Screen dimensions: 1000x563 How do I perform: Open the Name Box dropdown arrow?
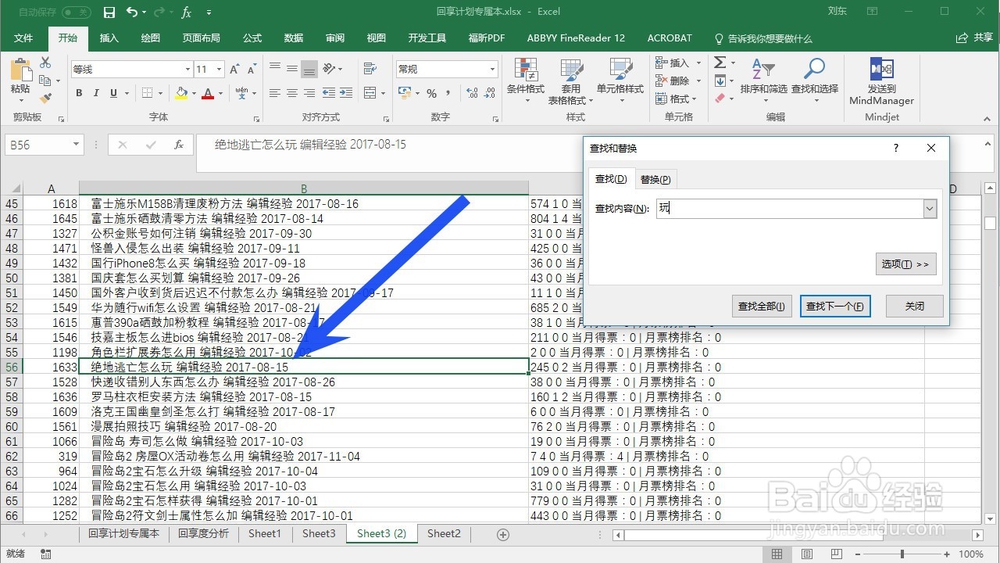coord(76,145)
